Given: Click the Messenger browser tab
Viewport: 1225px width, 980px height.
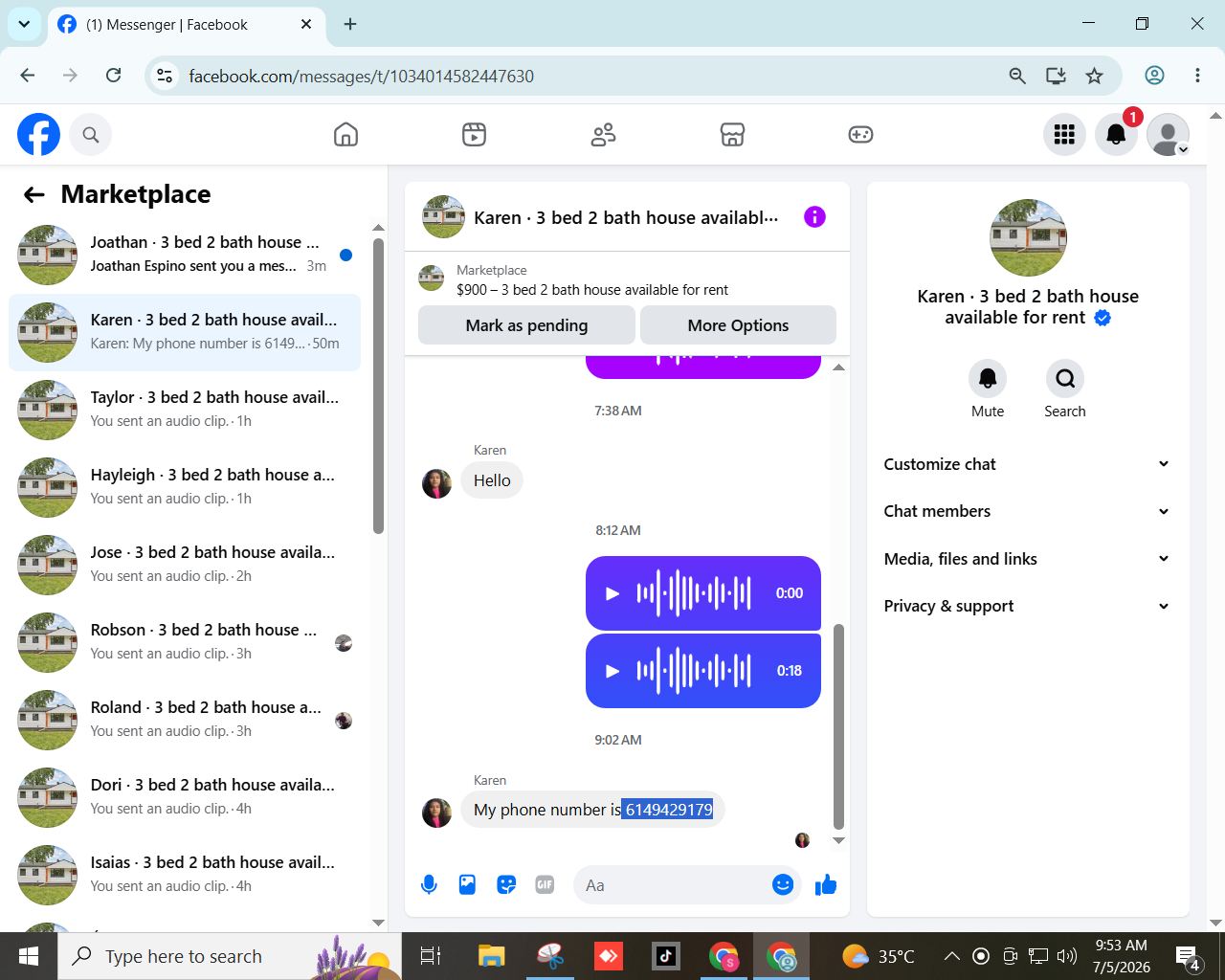Looking at the screenshot, I should click(186, 25).
